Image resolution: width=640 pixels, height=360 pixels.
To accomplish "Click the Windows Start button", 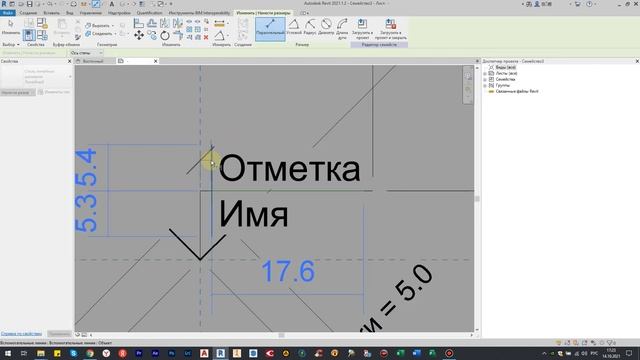I will pyautogui.click(x=8, y=353).
